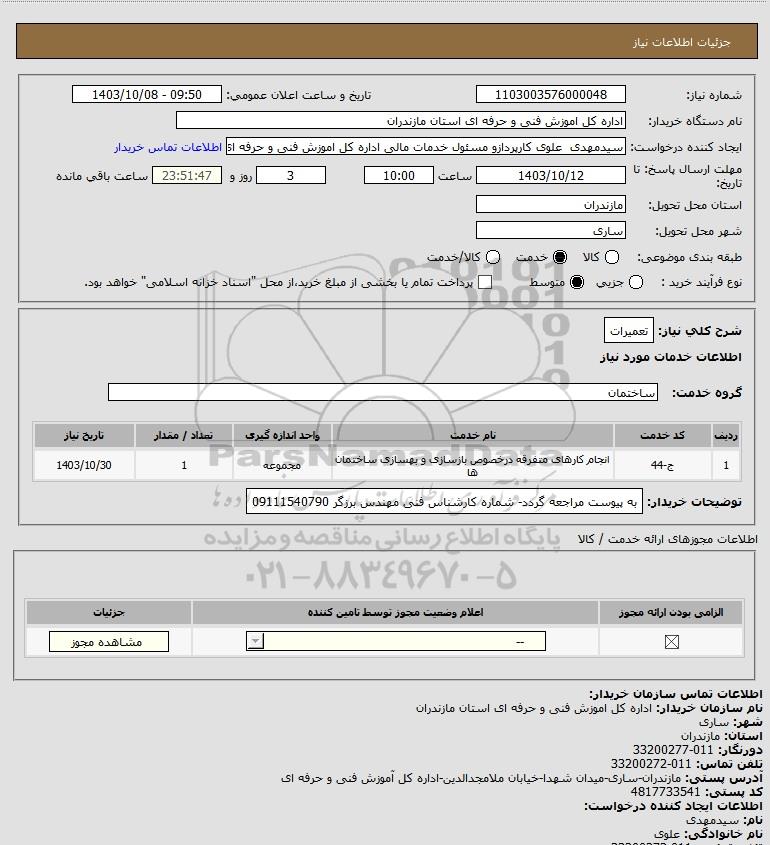Select the متوسط purchase type radio
The width and height of the screenshot is (770, 845).
tap(577, 282)
